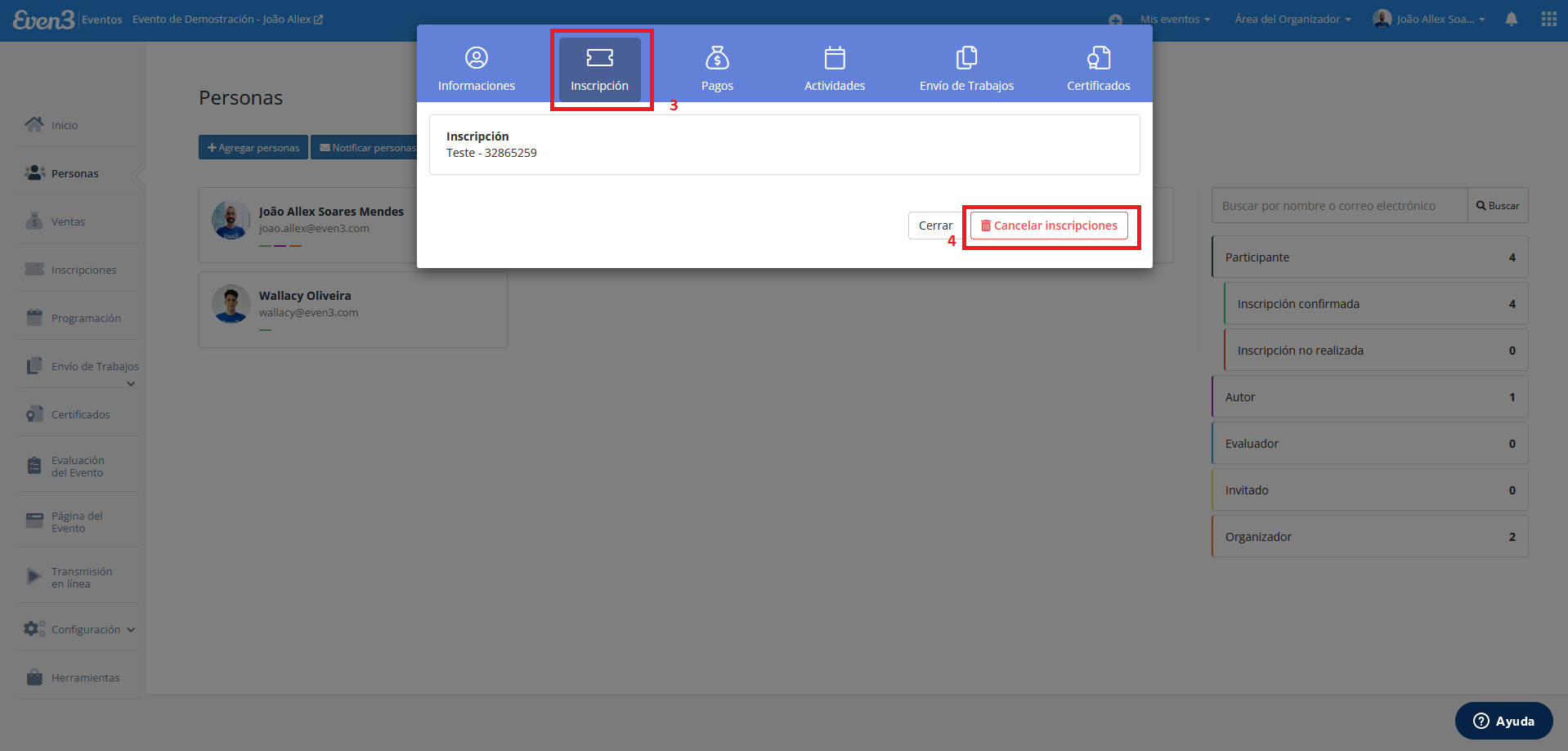1568x751 pixels.
Task: Click the notifications bell icon
Action: click(x=1512, y=19)
